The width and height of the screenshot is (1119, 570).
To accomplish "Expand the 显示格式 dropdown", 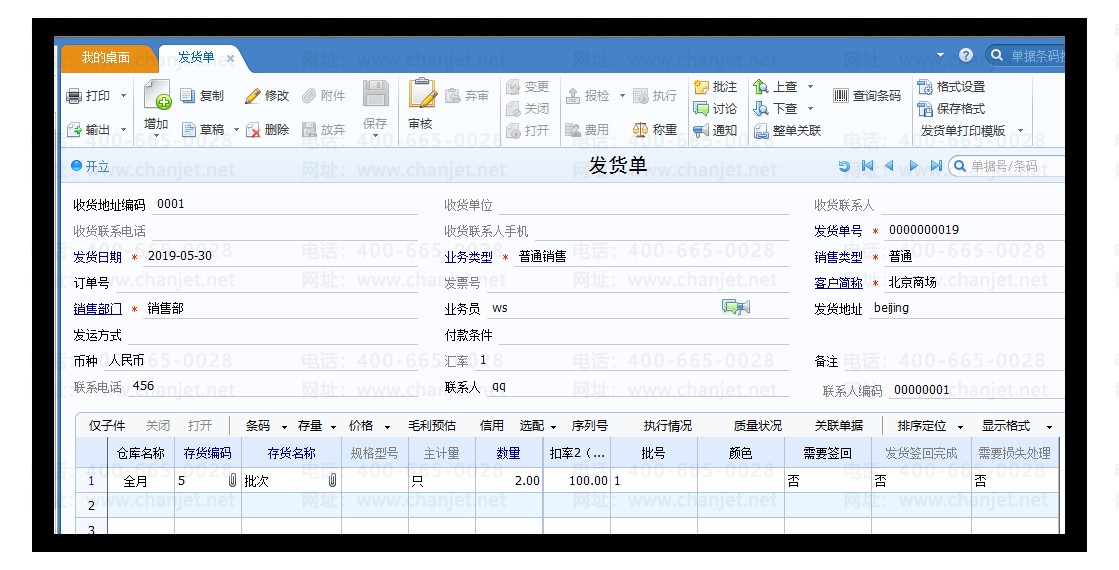I will click(x=1048, y=427).
